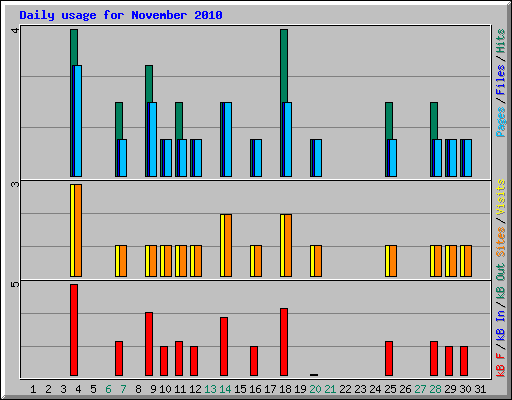This screenshot has height=400, width=512.
Task: Click the red kB bar for day 18
Action: tap(284, 342)
